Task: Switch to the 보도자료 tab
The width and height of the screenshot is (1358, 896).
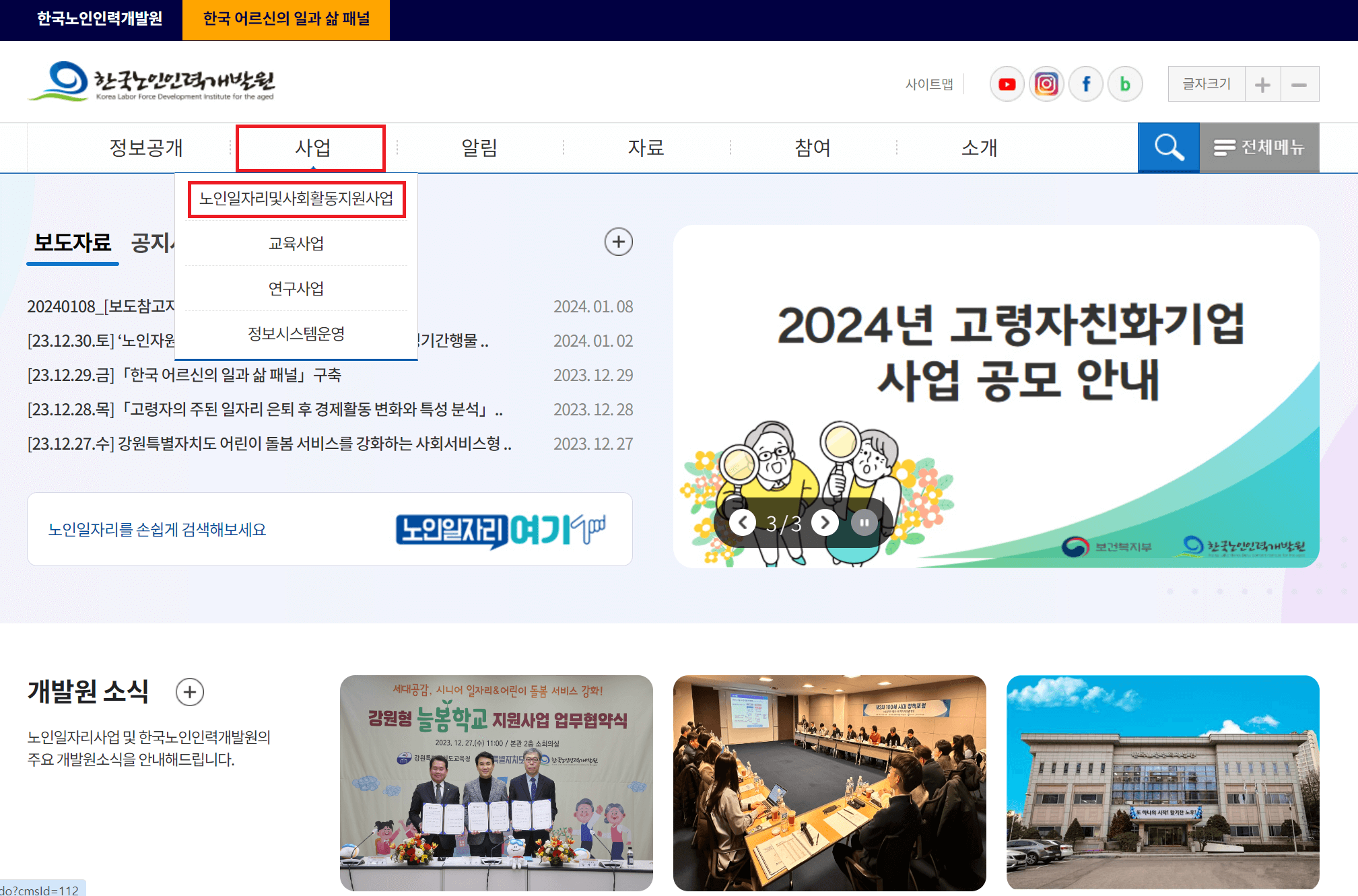Action: tap(73, 242)
